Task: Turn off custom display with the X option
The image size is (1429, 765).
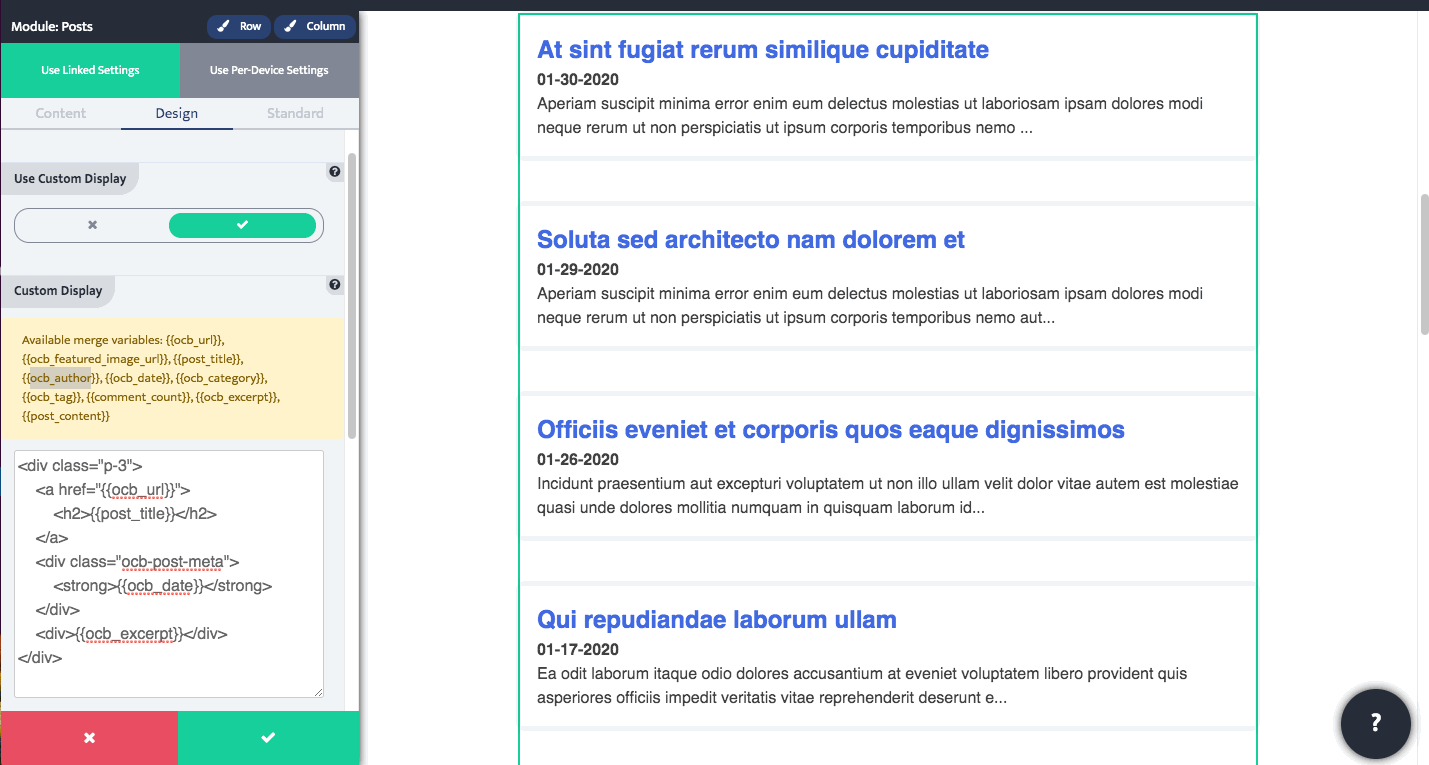Action: (92, 225)
